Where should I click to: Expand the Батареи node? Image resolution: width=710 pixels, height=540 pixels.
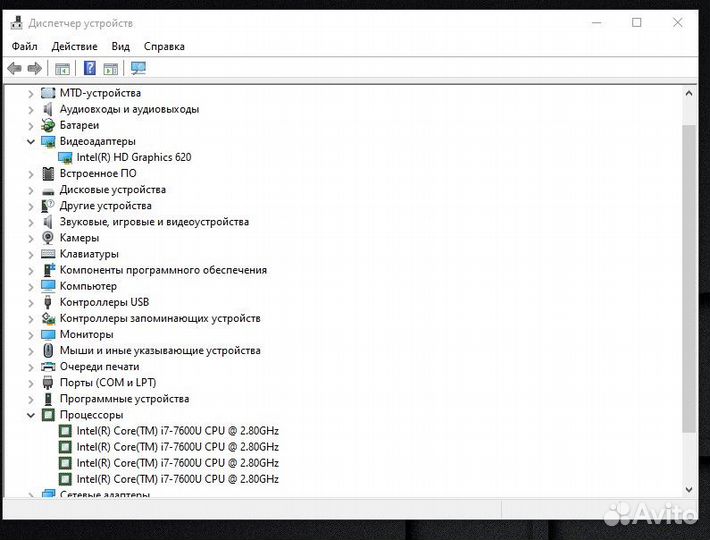coord(30,126)
